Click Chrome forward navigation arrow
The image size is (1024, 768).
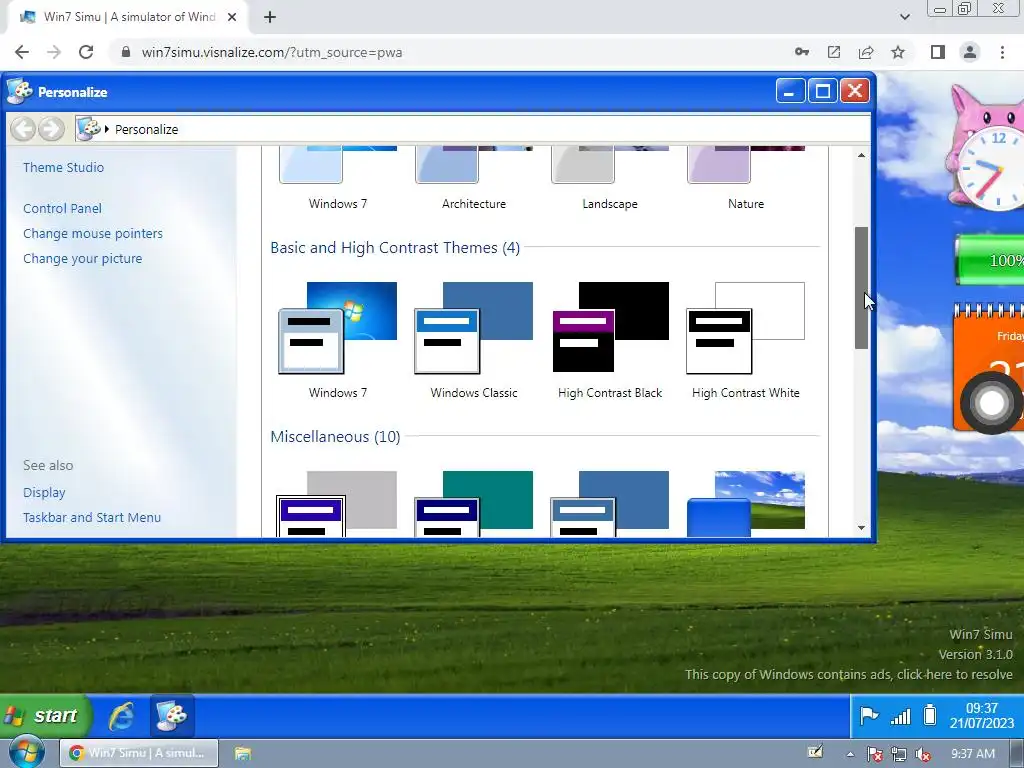click(54, 52)
